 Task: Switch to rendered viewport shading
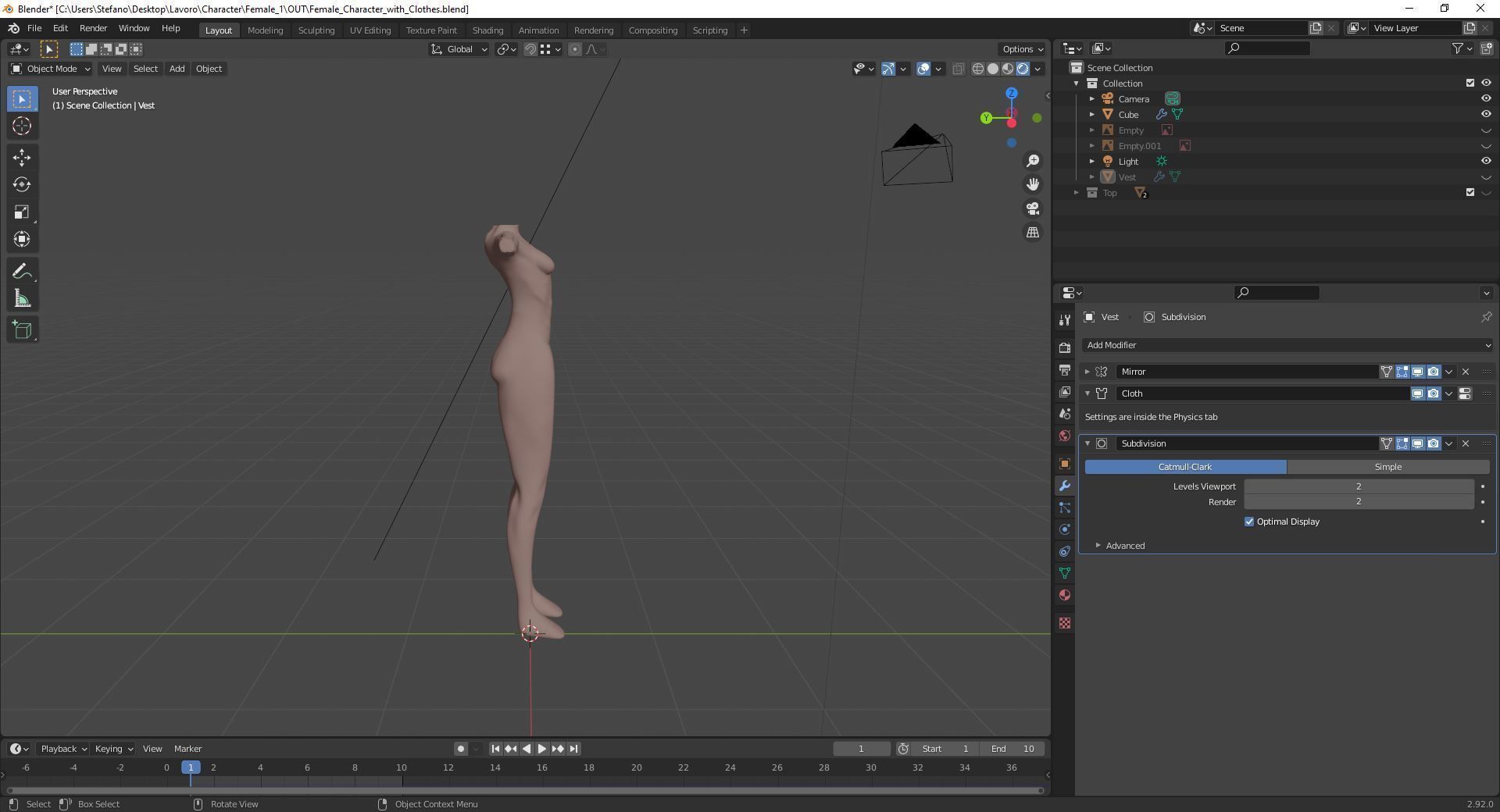point(1023,69)
